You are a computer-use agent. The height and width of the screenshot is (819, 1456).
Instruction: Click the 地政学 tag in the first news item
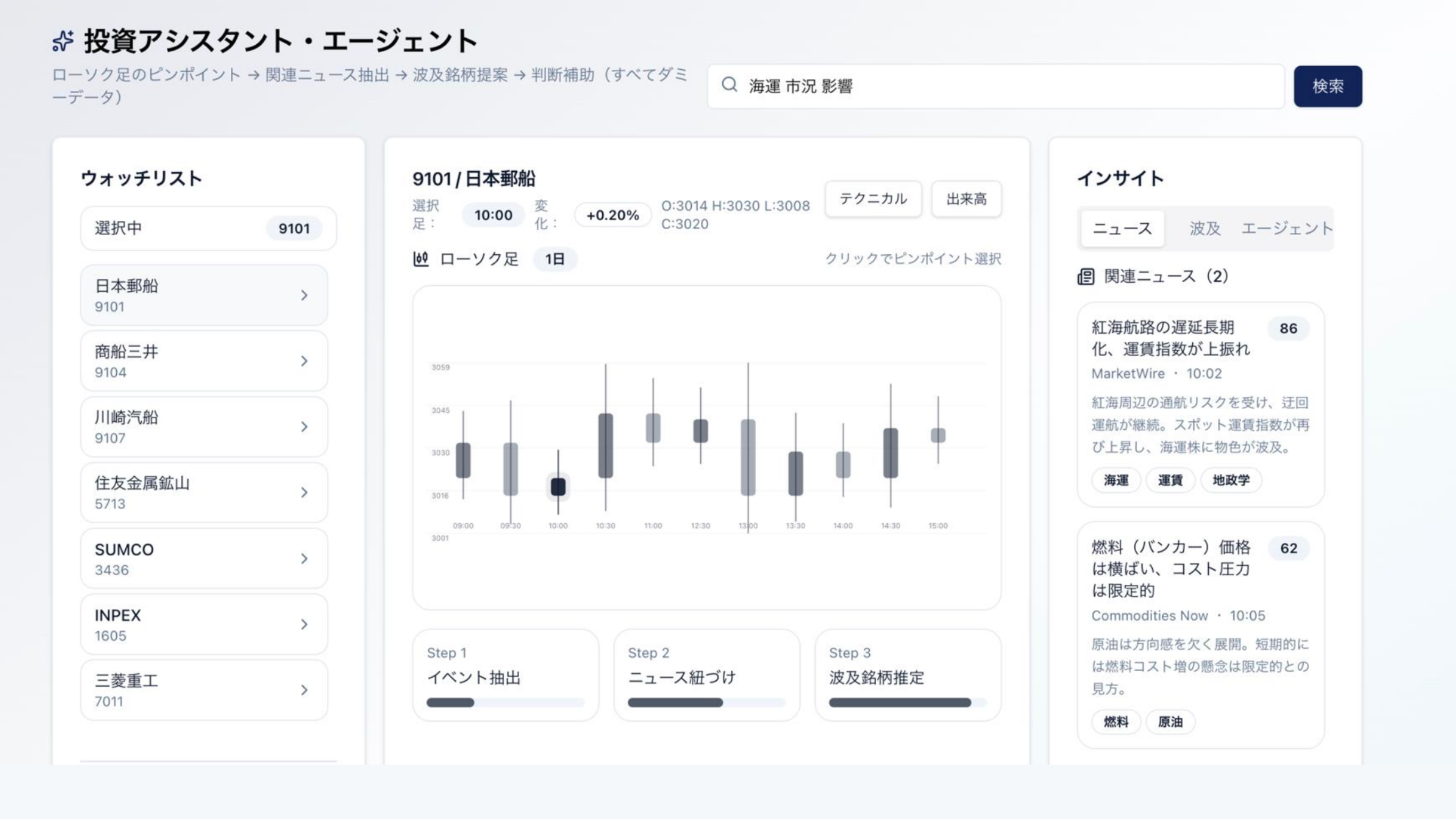[1231, 480]
